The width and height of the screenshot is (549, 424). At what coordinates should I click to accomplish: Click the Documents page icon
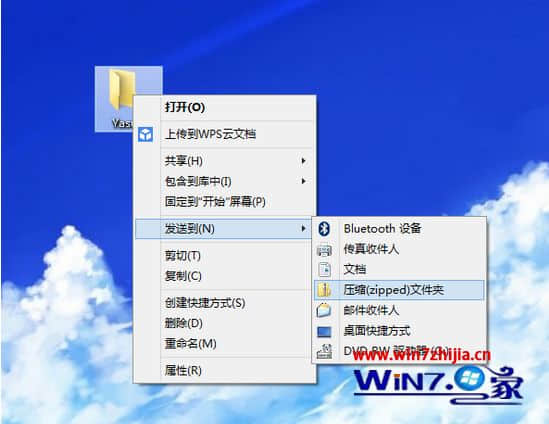324,270
